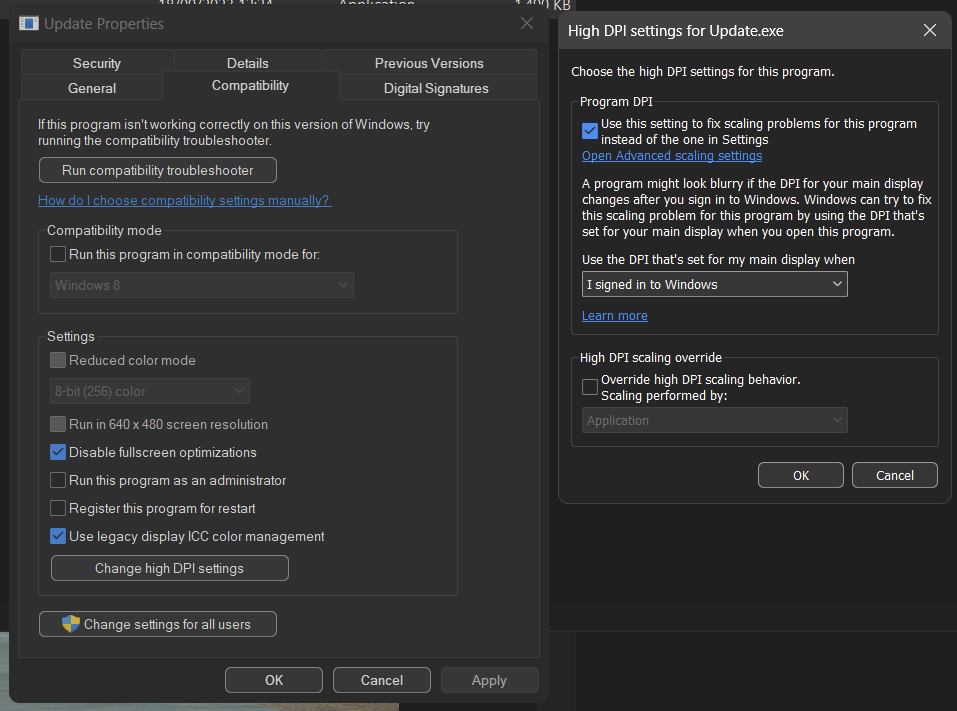Click Change settings for all users button
Screen dimensions: 957x711
pyautogui.click(x=157, y=624)
